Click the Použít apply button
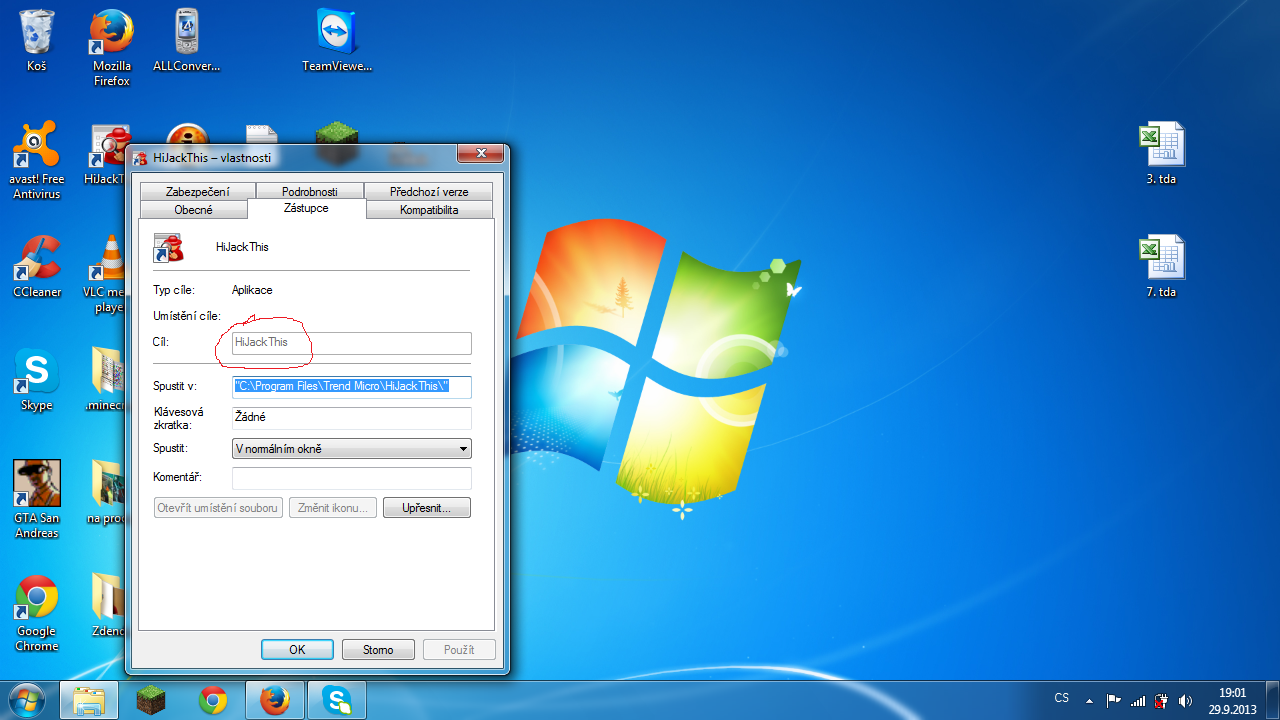The image size is (1280, 720). [459, 650]
